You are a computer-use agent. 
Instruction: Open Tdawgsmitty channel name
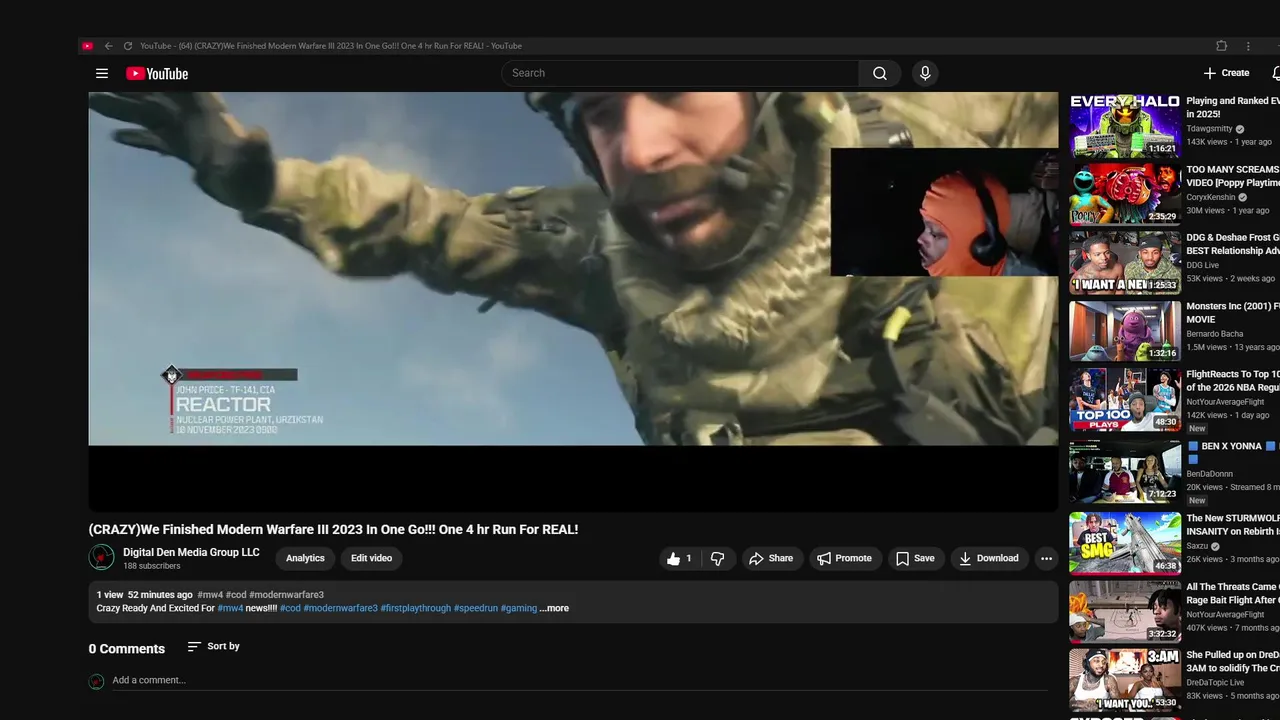pos(1210,129)
